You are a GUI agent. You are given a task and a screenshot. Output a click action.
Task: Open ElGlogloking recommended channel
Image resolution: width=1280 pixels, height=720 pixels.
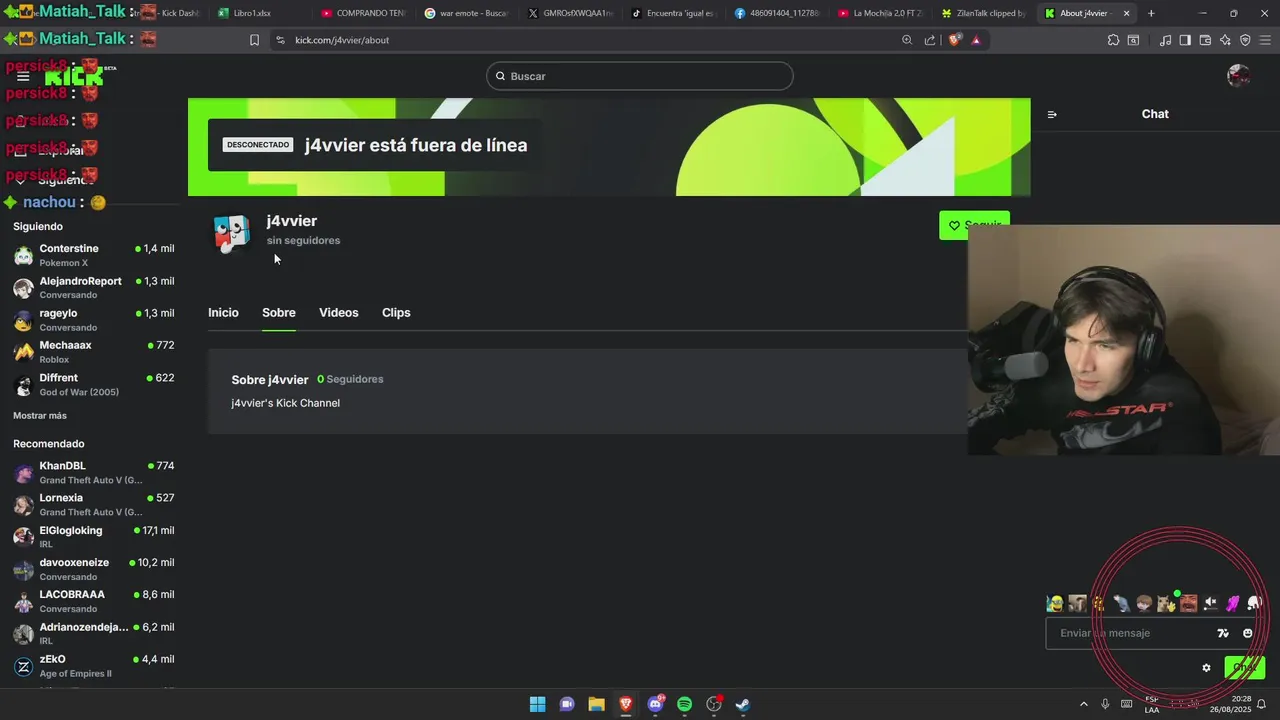pos(94,537)
